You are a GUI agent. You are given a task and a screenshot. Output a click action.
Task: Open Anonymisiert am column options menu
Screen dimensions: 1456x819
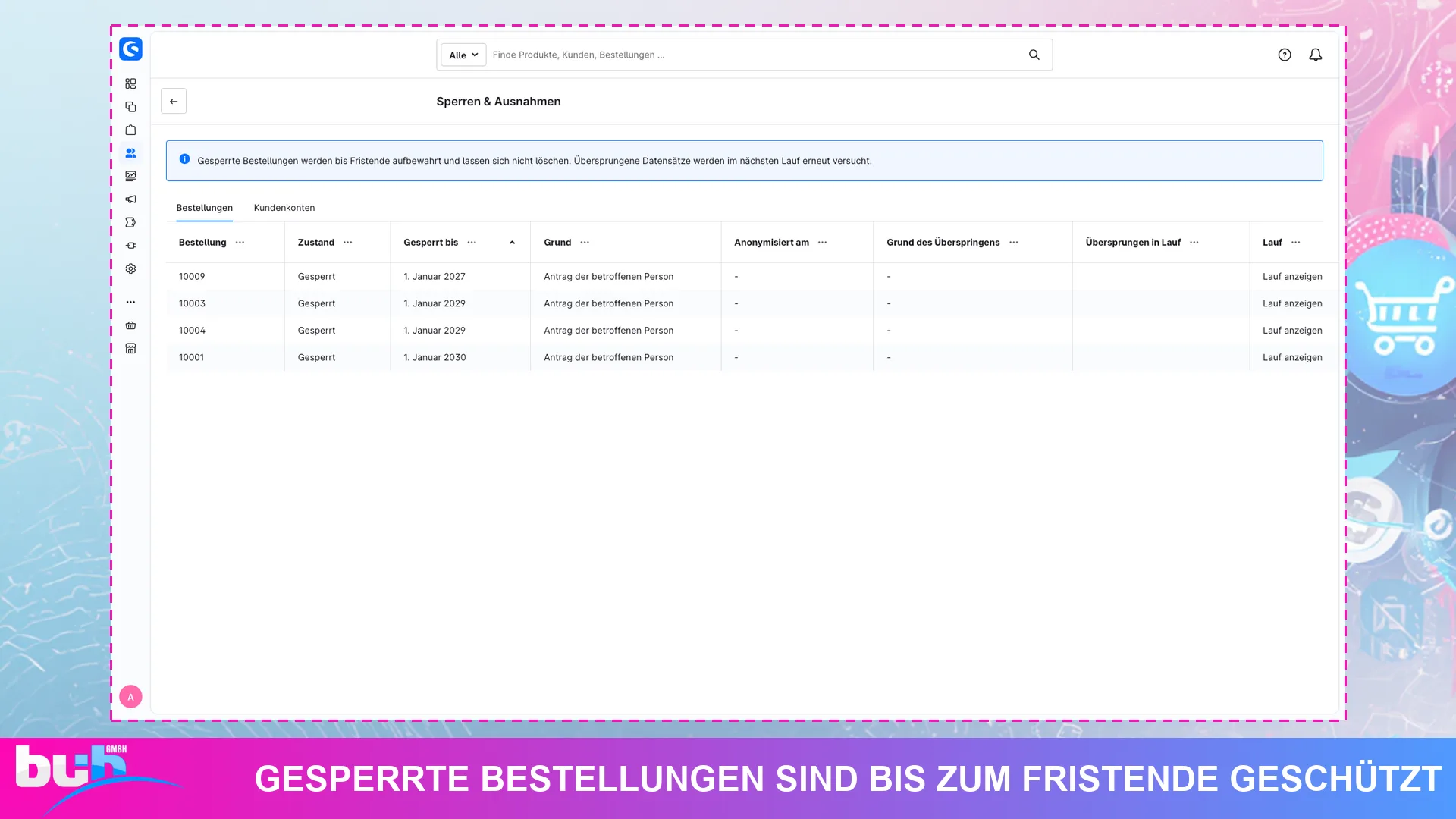[823, 243]
